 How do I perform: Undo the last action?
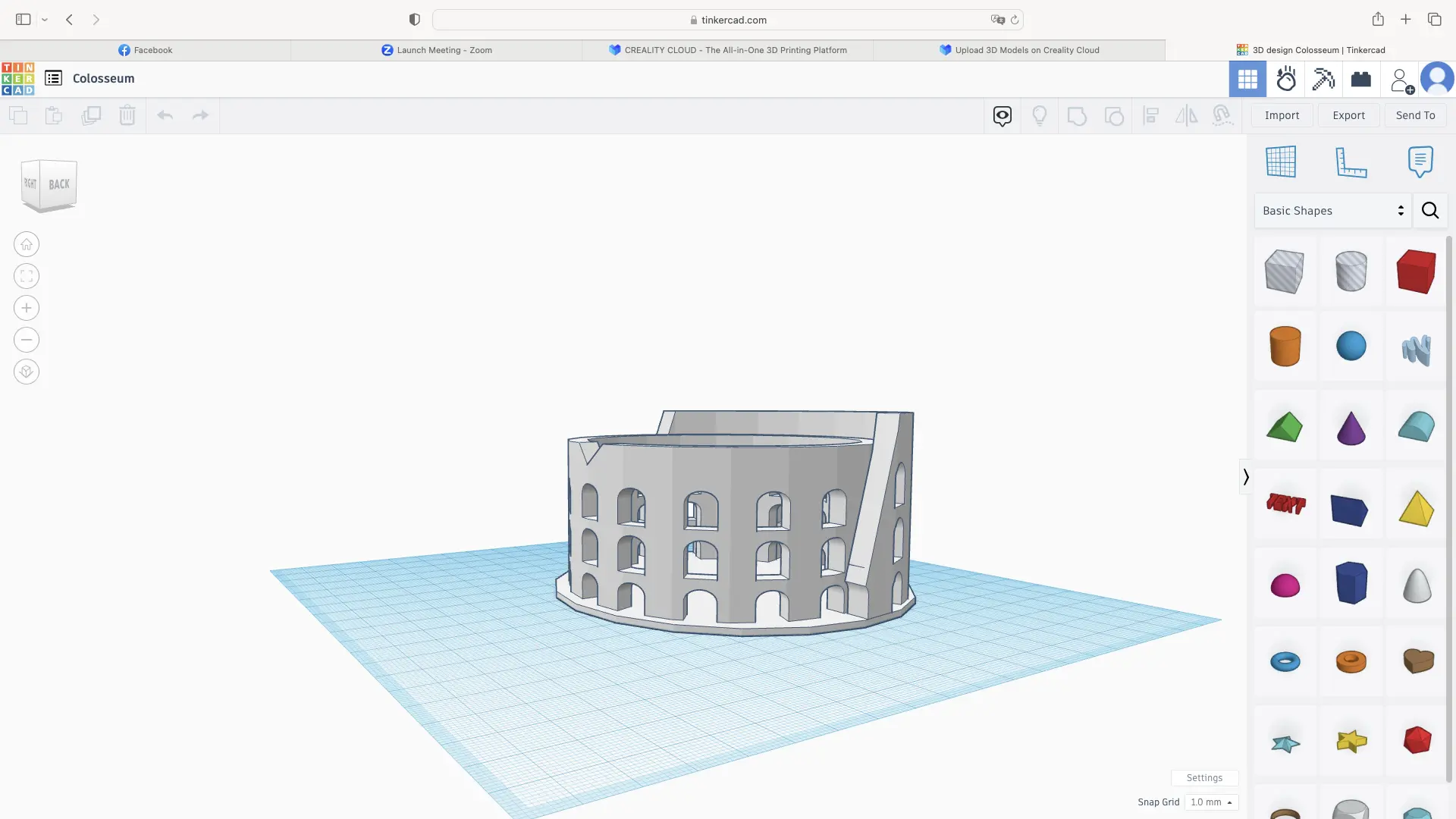tap(165, 115)
